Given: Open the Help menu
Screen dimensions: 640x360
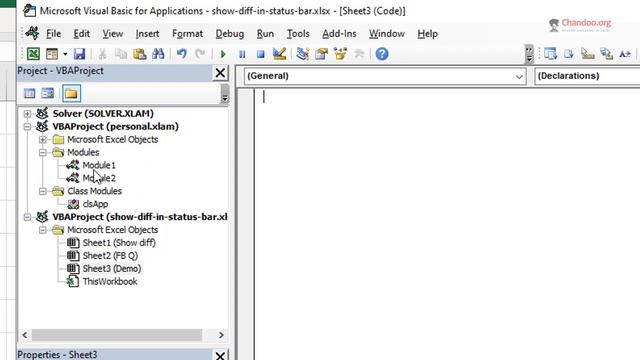Looking at the screenshot, I should click(427, 34).
